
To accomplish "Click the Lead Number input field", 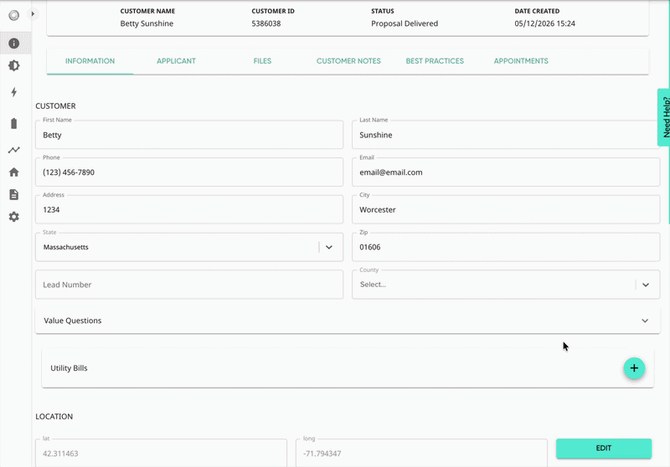I will 189,285.
